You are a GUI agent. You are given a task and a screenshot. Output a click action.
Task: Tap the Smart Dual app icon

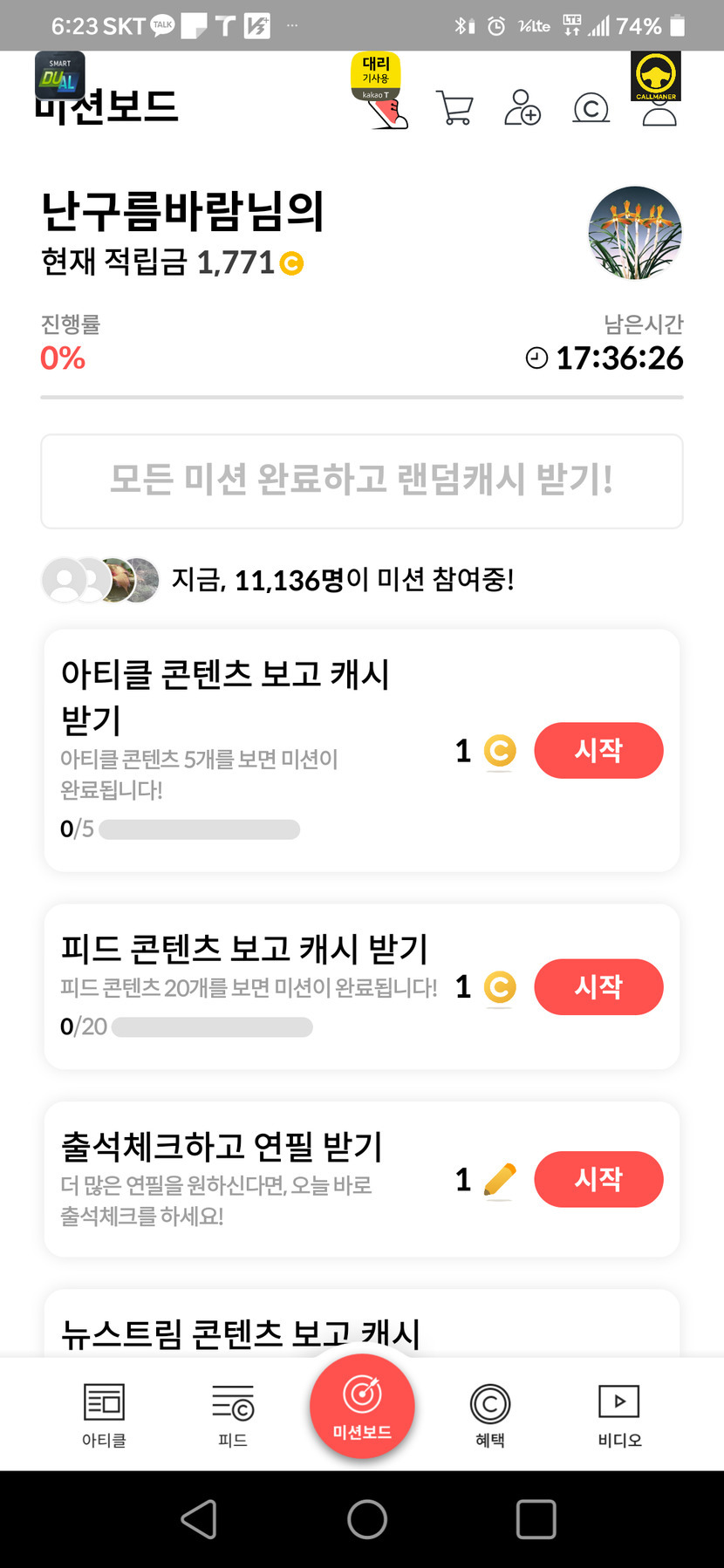[x=59, y=74]
